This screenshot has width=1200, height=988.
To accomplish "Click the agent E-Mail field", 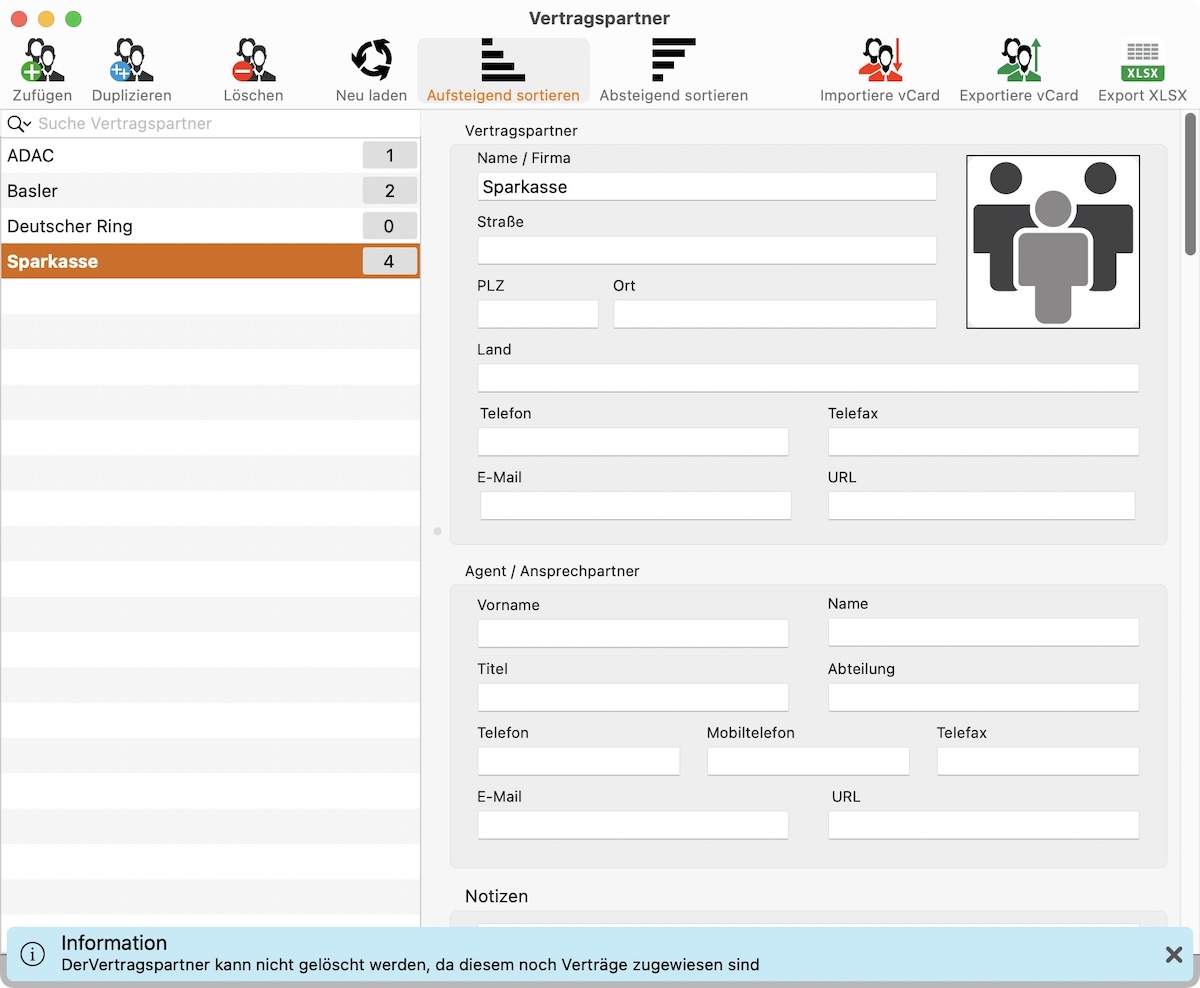I will [x=633, y=825].
